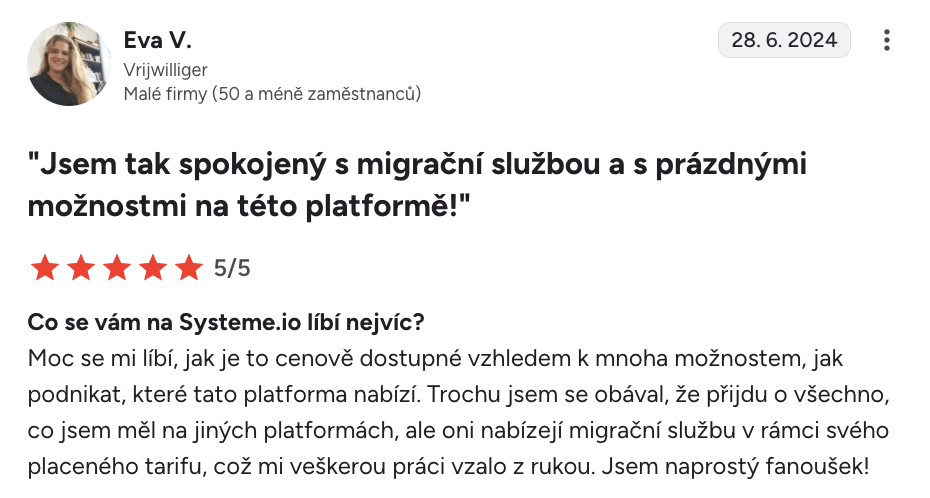
Task: Open the three-dot options menu
Action: pos(886,41)
